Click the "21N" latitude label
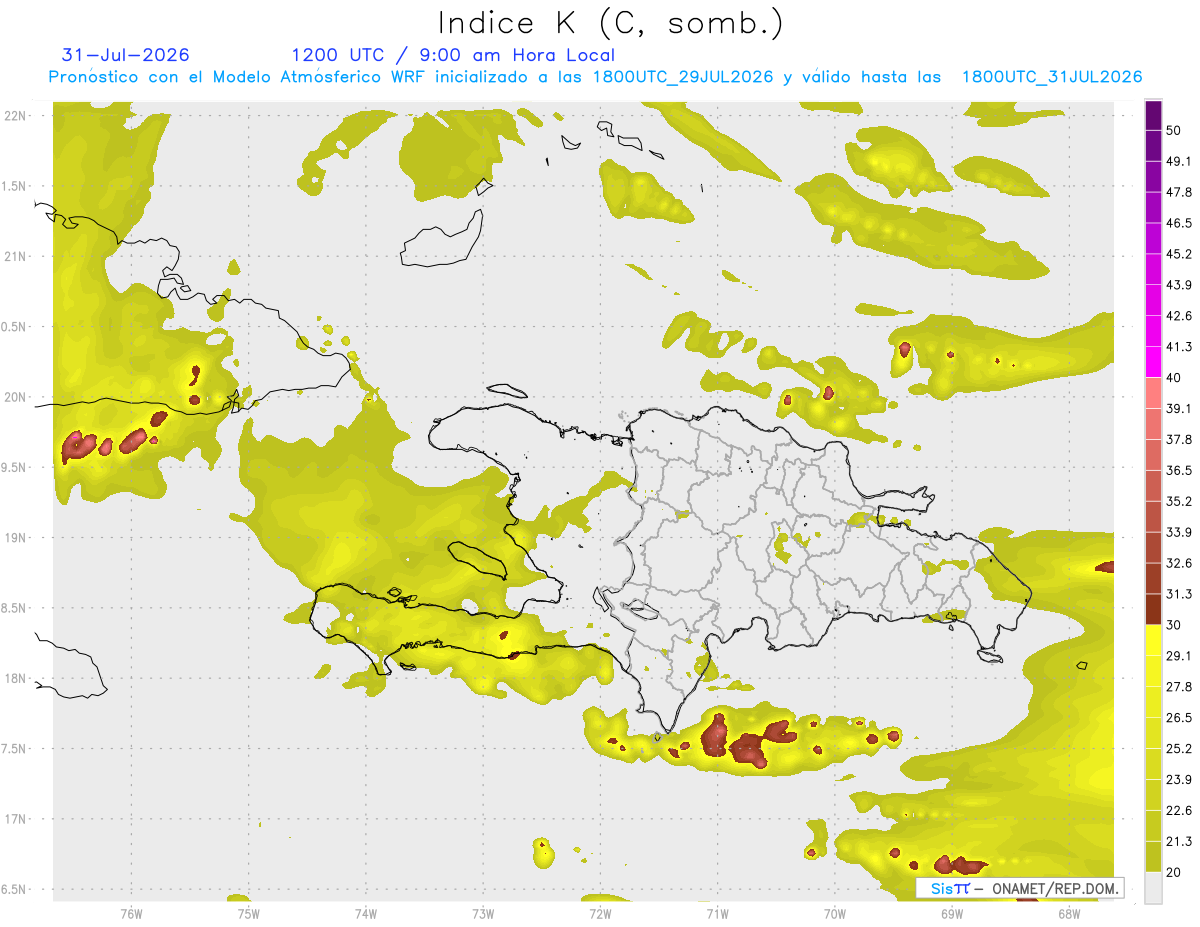This screenshot has height=927, width=1200. pos(16,256)
